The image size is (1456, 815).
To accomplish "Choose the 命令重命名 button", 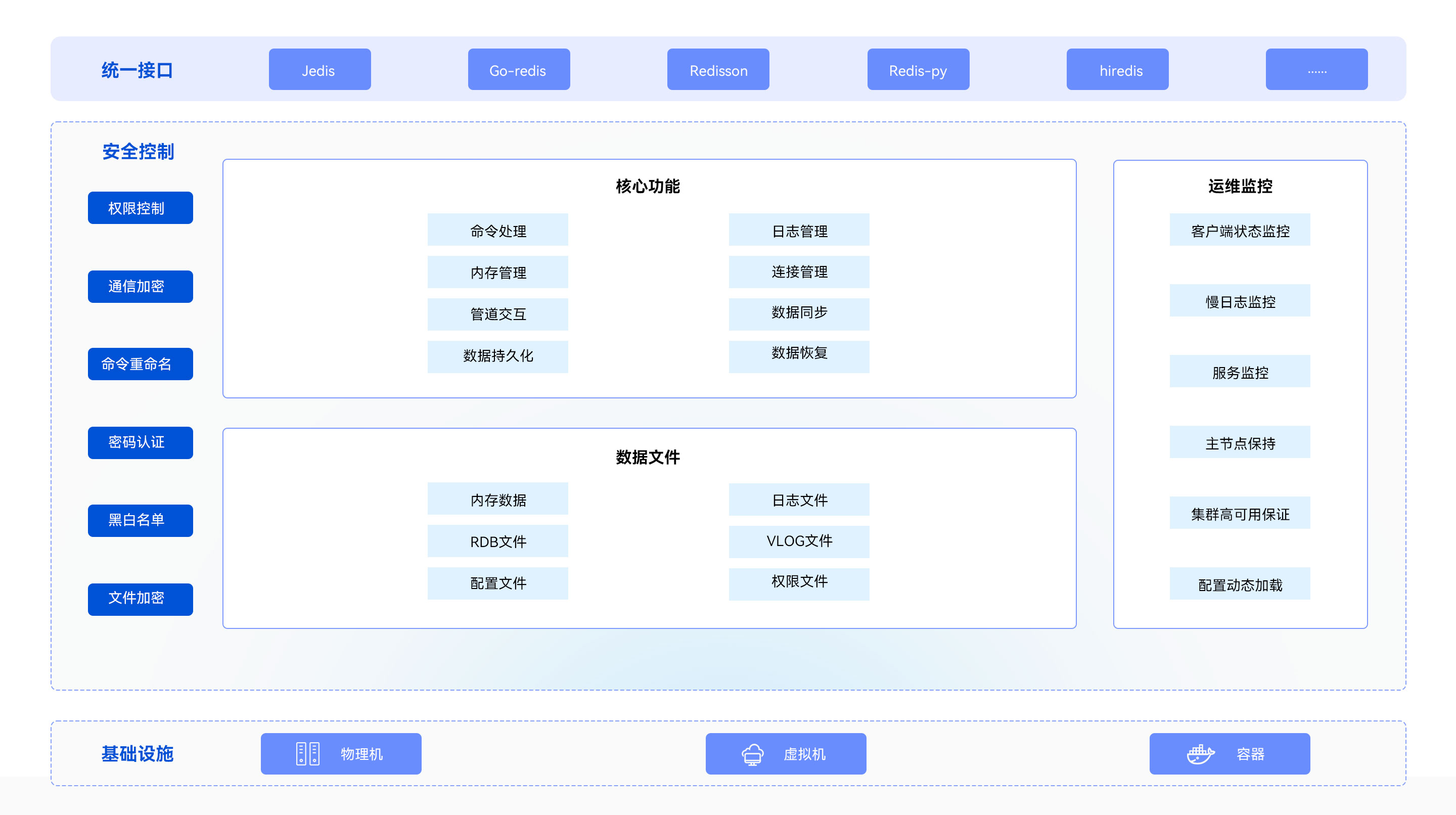I will [140, 364].
